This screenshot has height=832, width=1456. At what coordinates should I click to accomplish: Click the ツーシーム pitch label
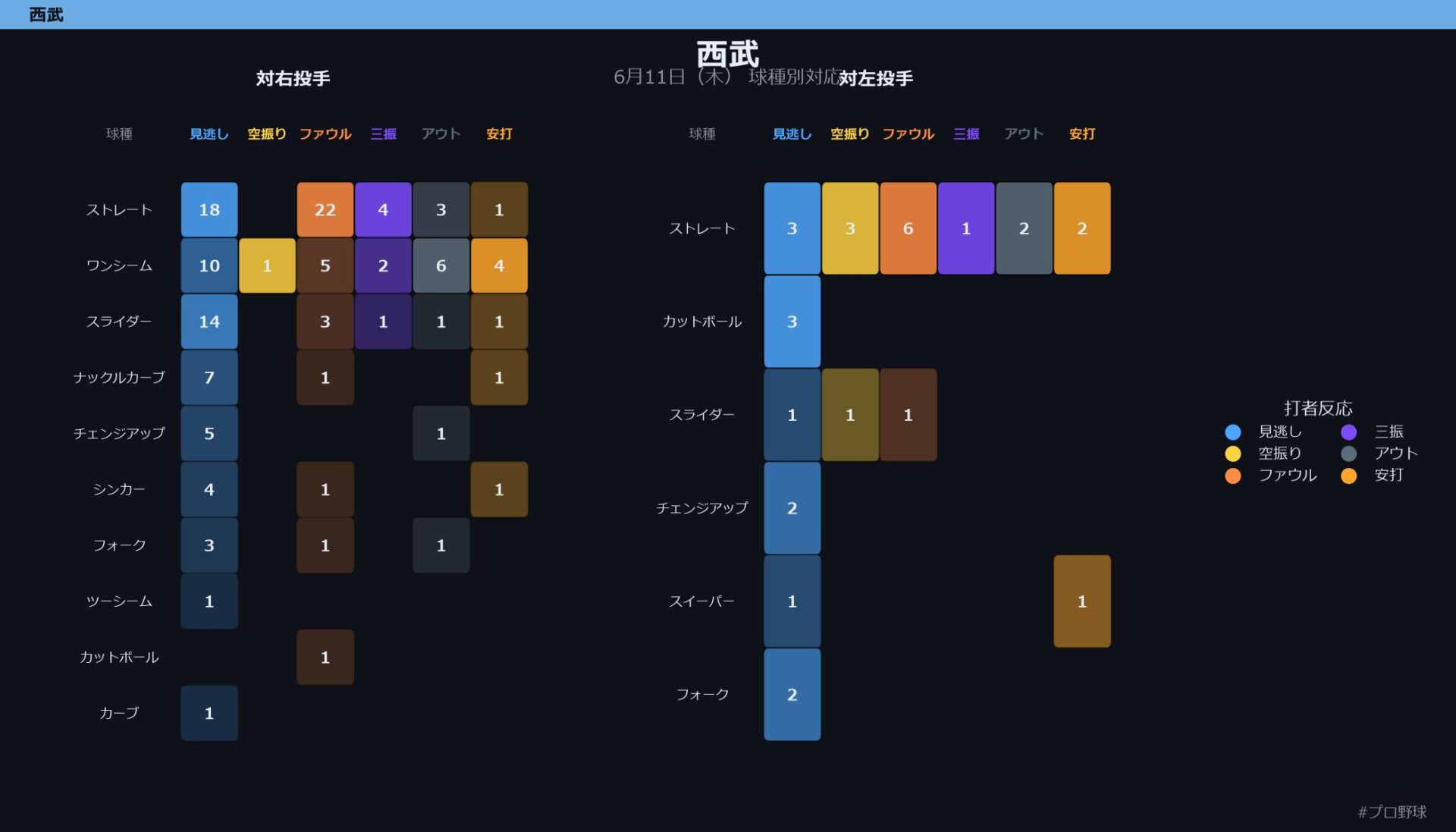point(119,601)
